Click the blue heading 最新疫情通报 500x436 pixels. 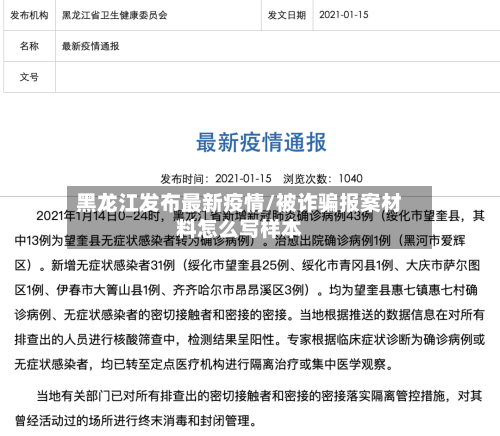coord(261,142)
